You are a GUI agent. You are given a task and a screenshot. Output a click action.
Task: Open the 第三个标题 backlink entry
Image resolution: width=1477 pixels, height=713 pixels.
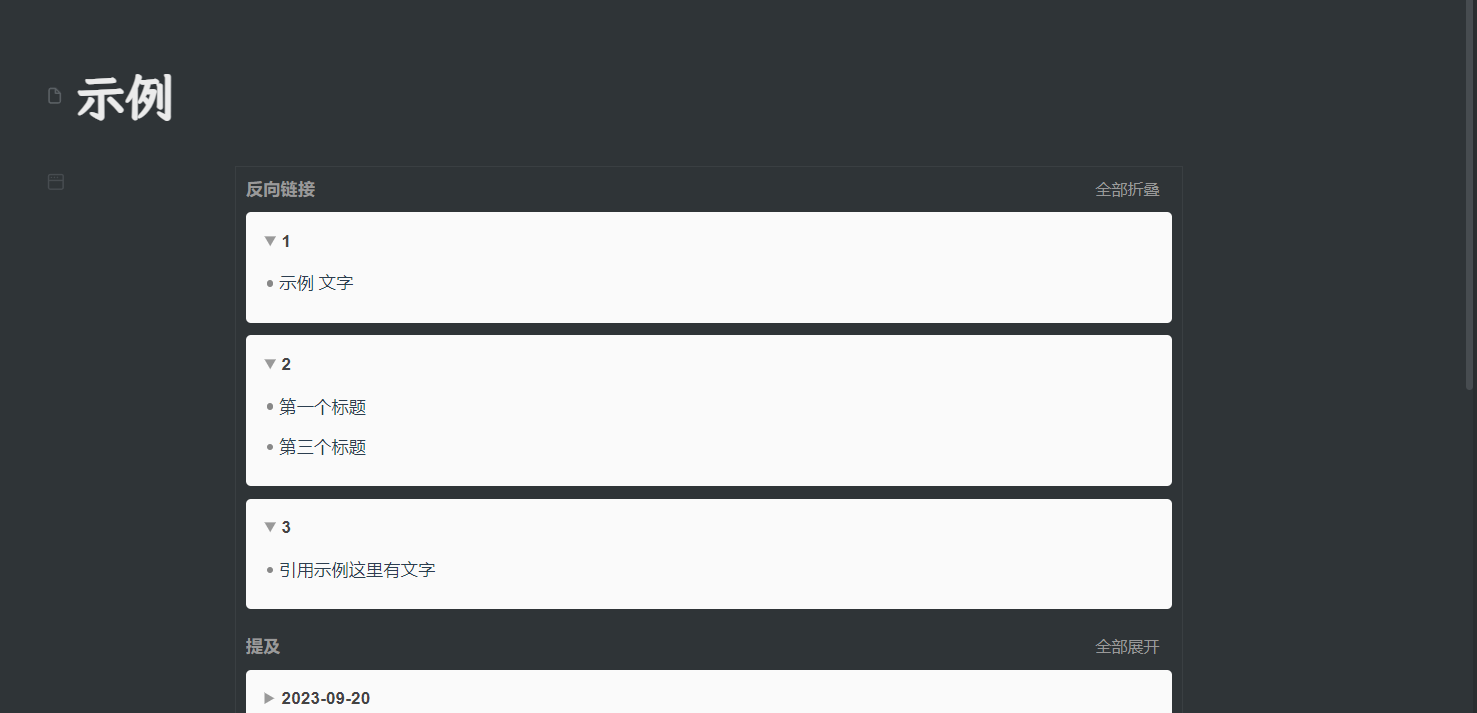(x=323, y=447)
